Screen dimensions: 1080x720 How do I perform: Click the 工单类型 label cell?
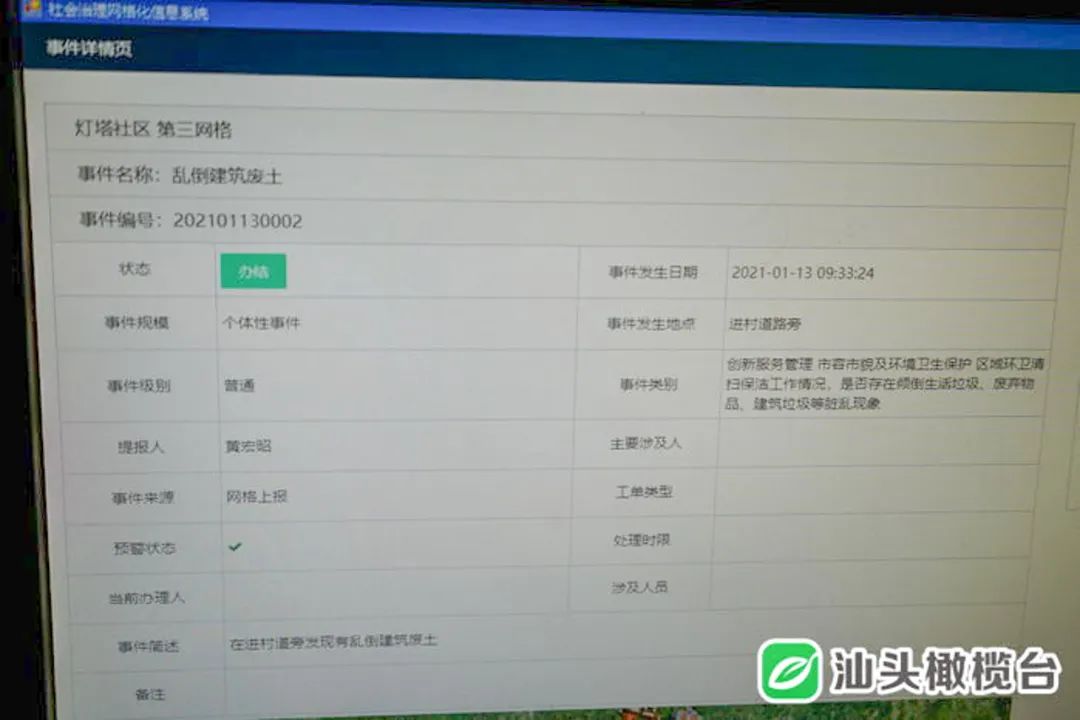click(x=644, y=492)
